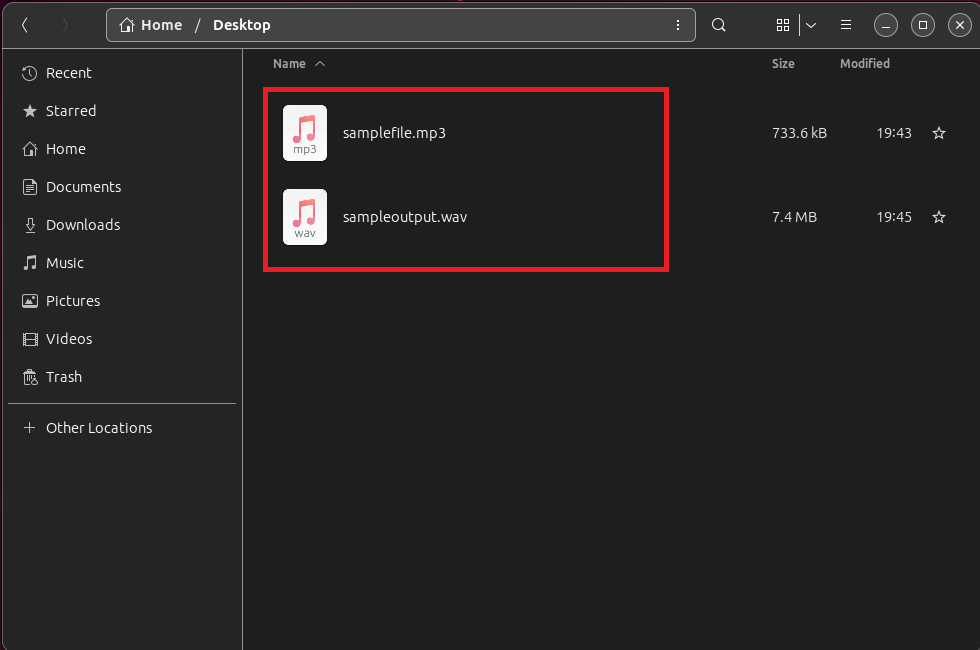Screen dimensions: 980x650
Task: Open the Documents folder
Action: coord(83,186)
